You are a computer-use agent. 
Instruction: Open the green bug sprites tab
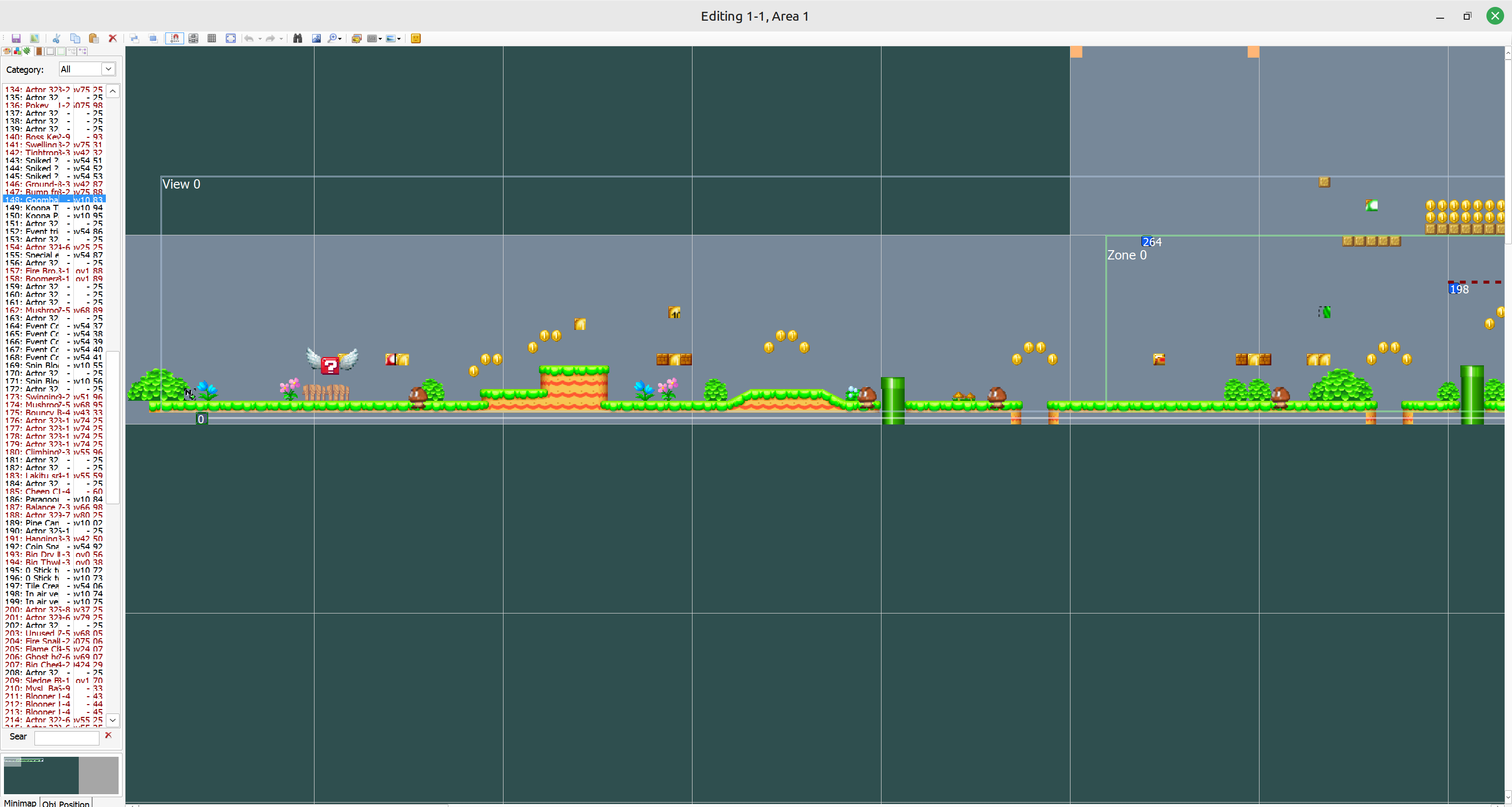coord(27,51)
